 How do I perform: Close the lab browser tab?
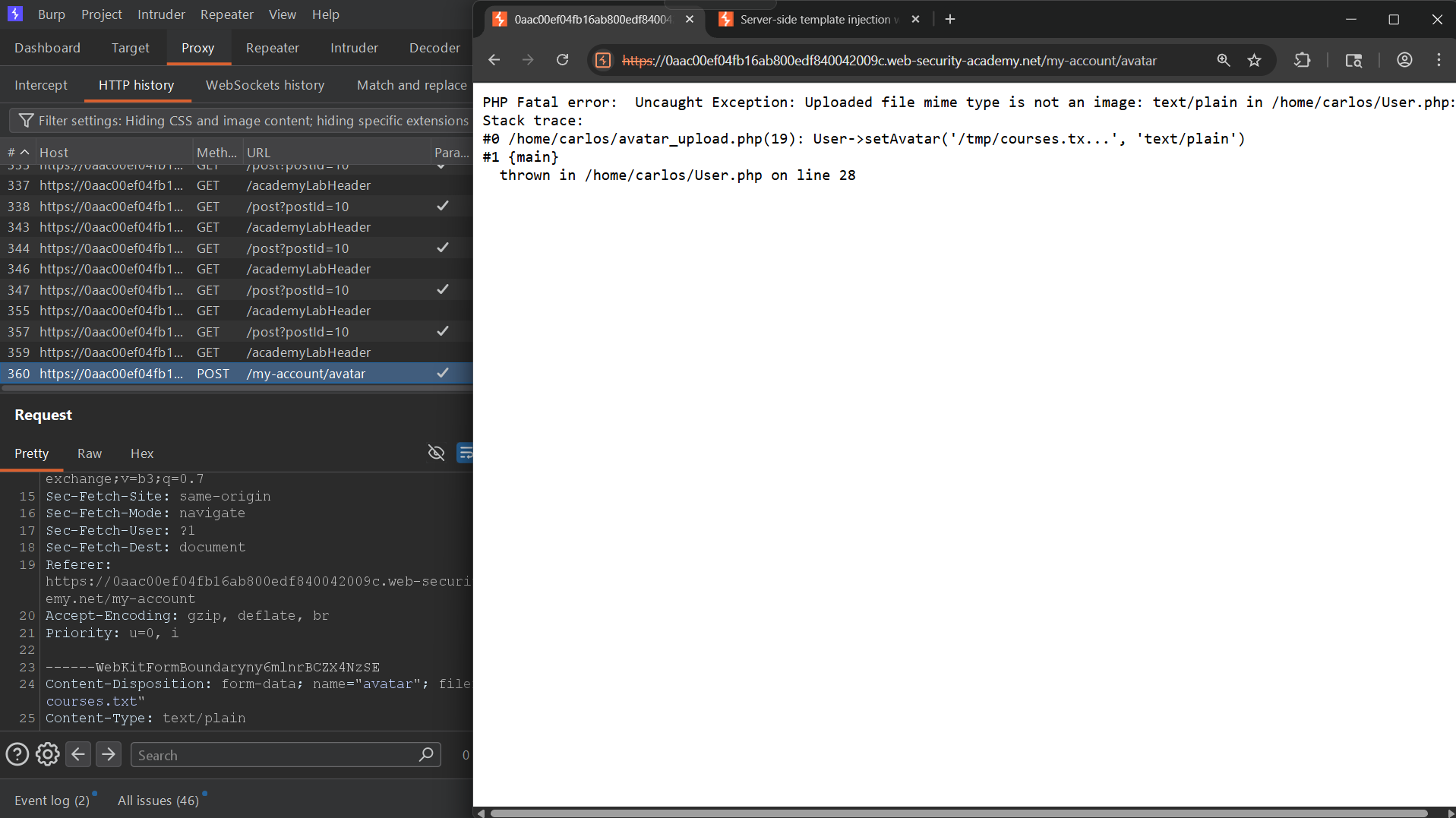tap(690, 19)
